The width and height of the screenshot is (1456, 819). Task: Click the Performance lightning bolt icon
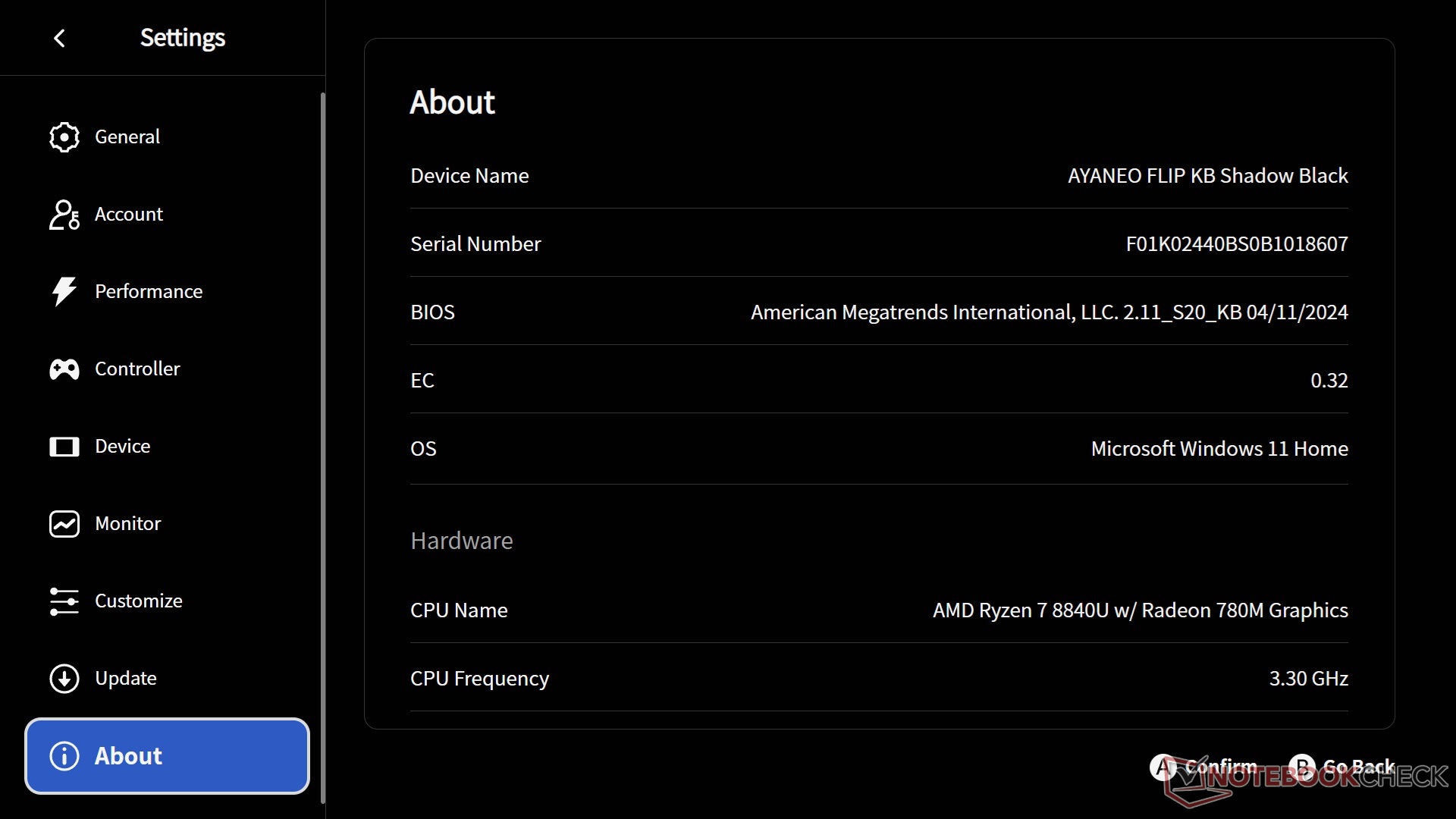[64, 291]
